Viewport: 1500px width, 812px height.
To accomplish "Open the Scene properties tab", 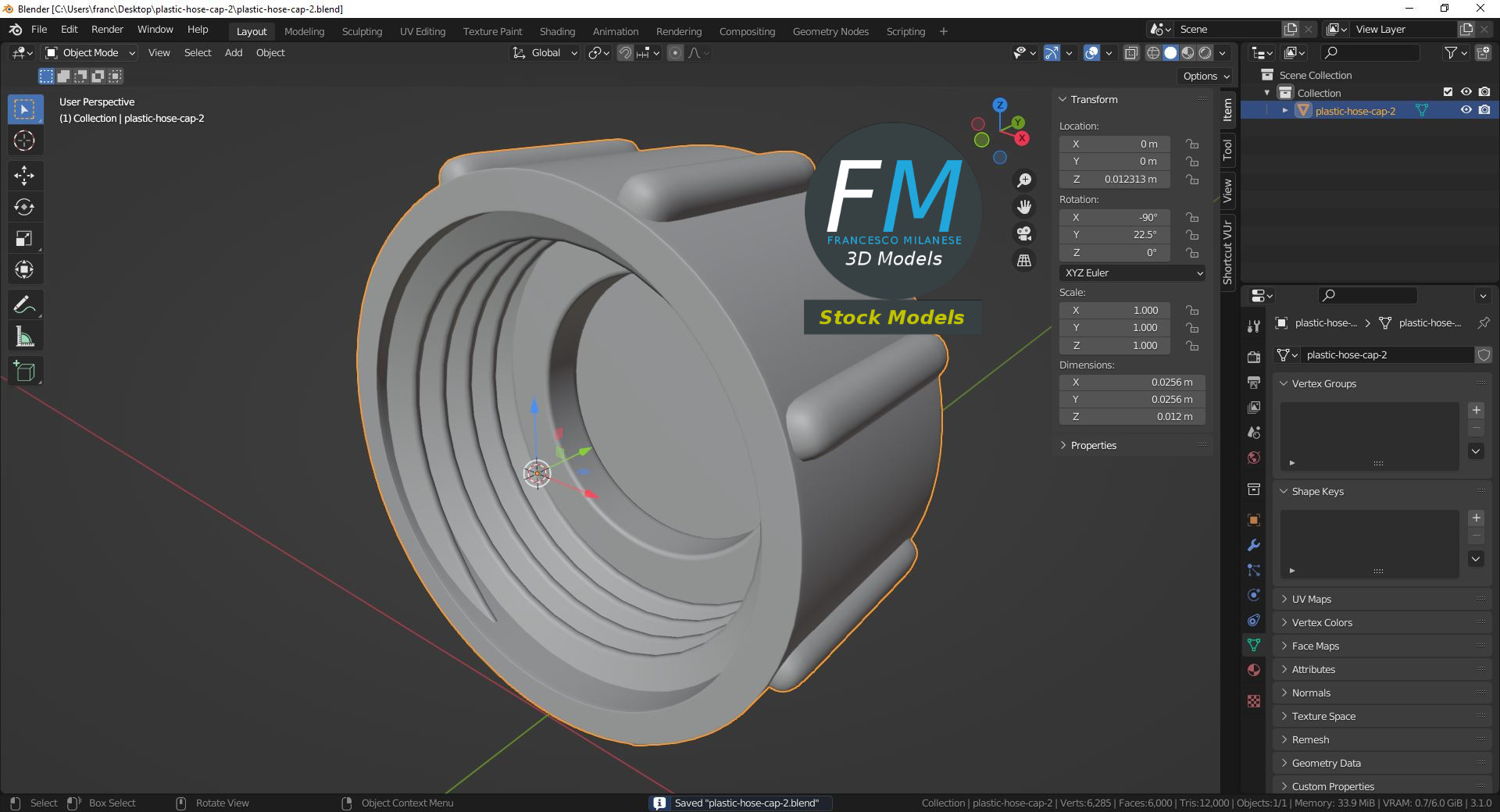I will pyautogui.click(x=1254, y=432).
